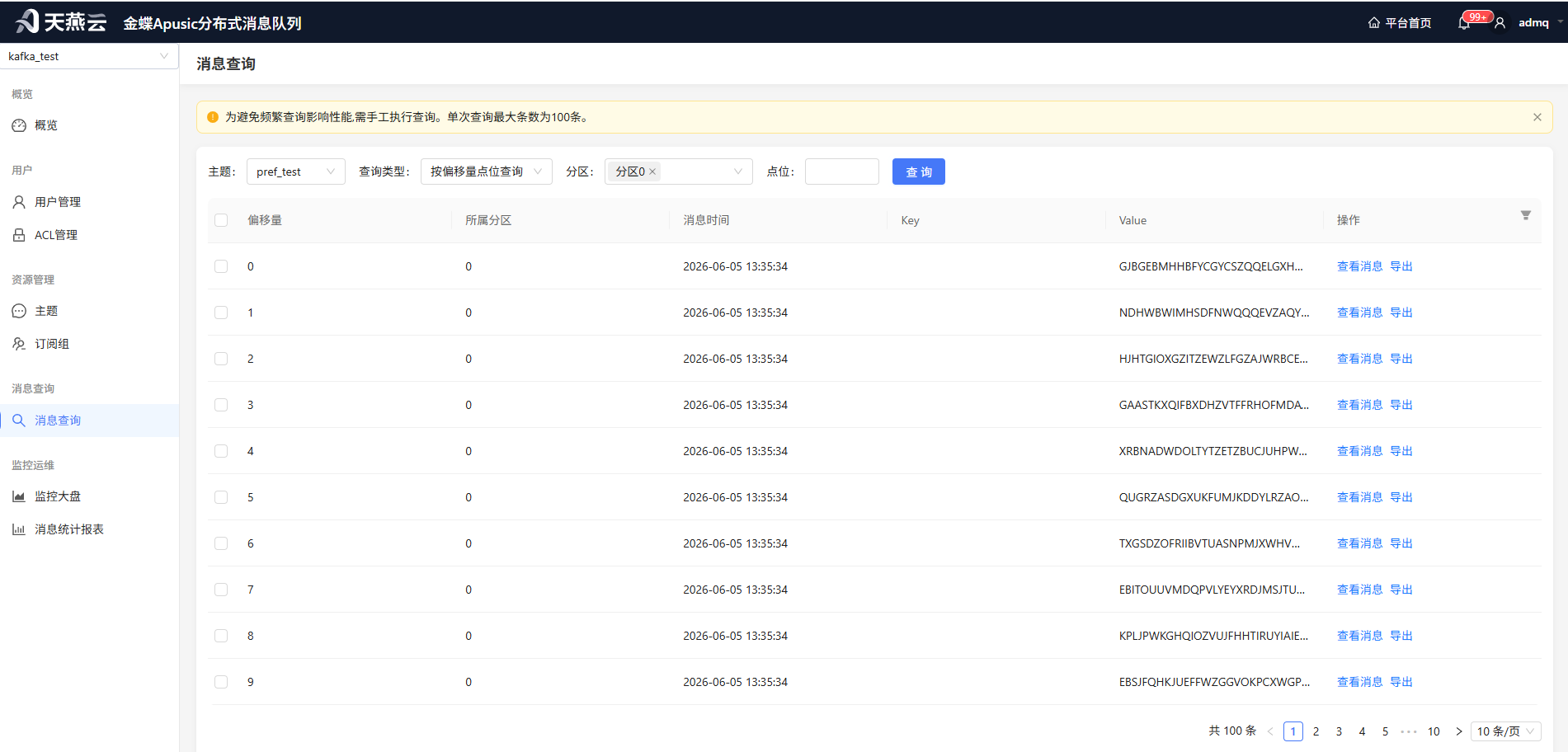
Task: Click the 主题 chat bubble icon
Action: click(19, 311)
